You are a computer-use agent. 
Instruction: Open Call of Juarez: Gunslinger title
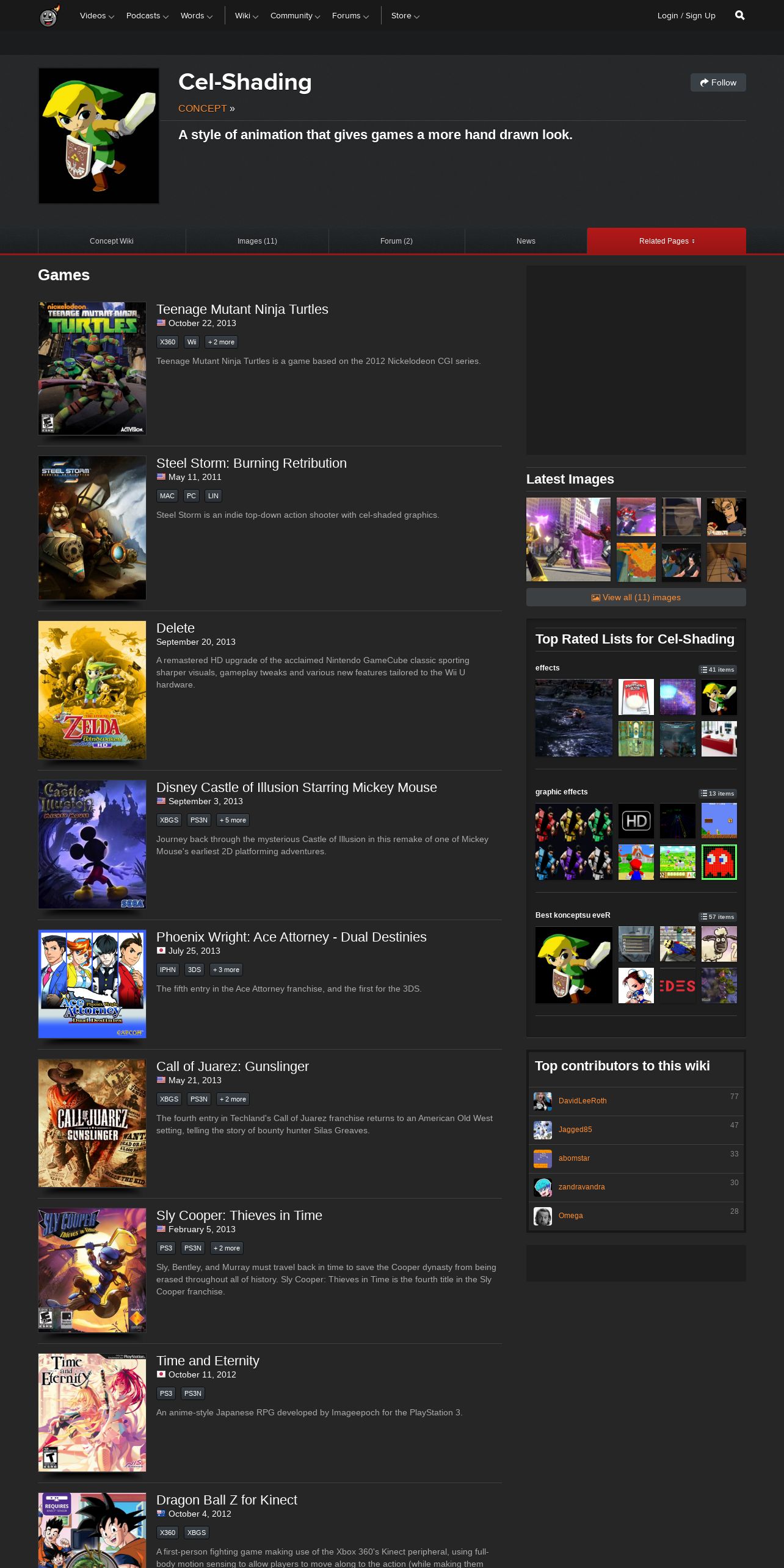click(x=233, y=1067)
